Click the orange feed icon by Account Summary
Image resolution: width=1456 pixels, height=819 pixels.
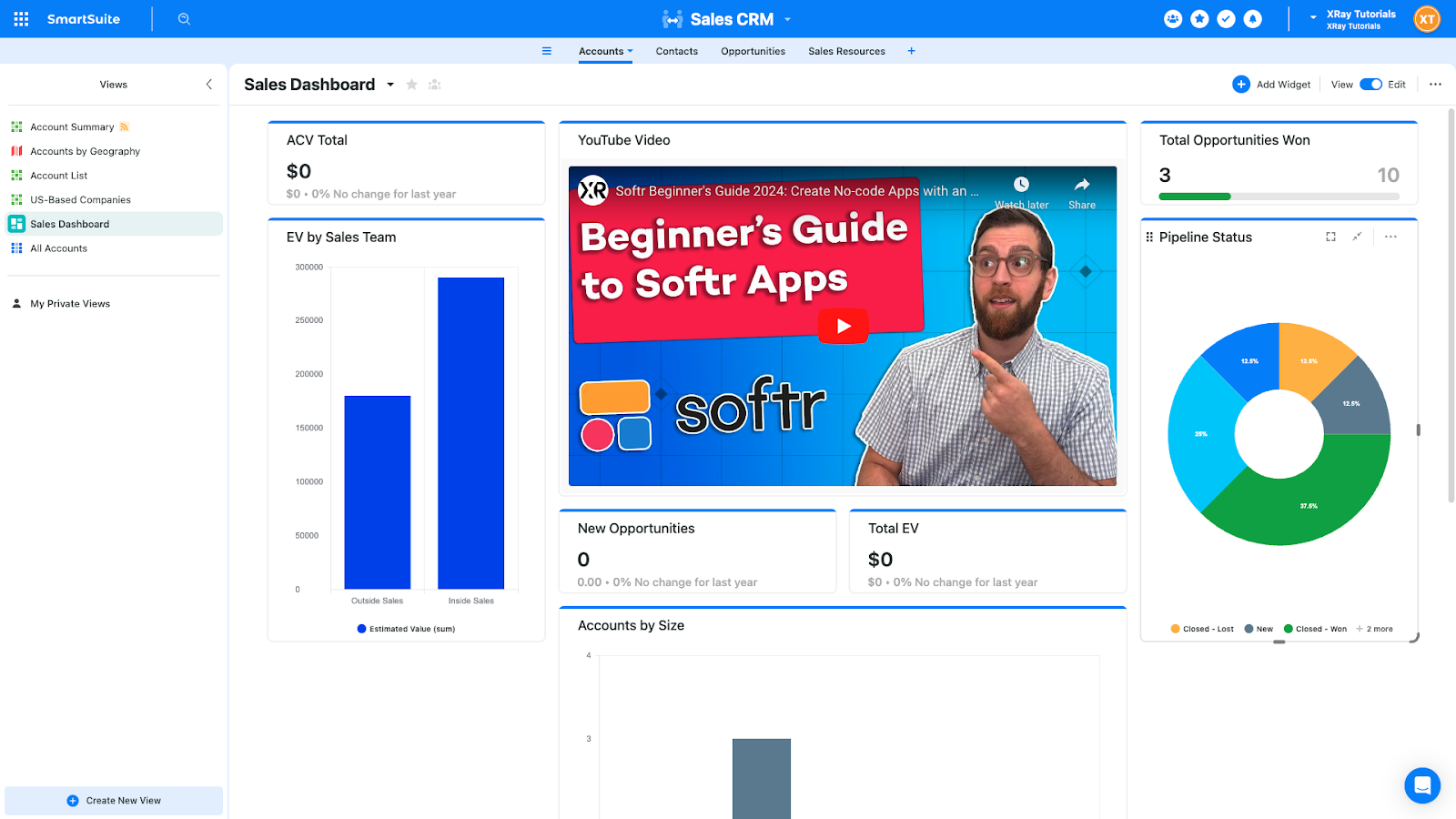tap(125, 127)
